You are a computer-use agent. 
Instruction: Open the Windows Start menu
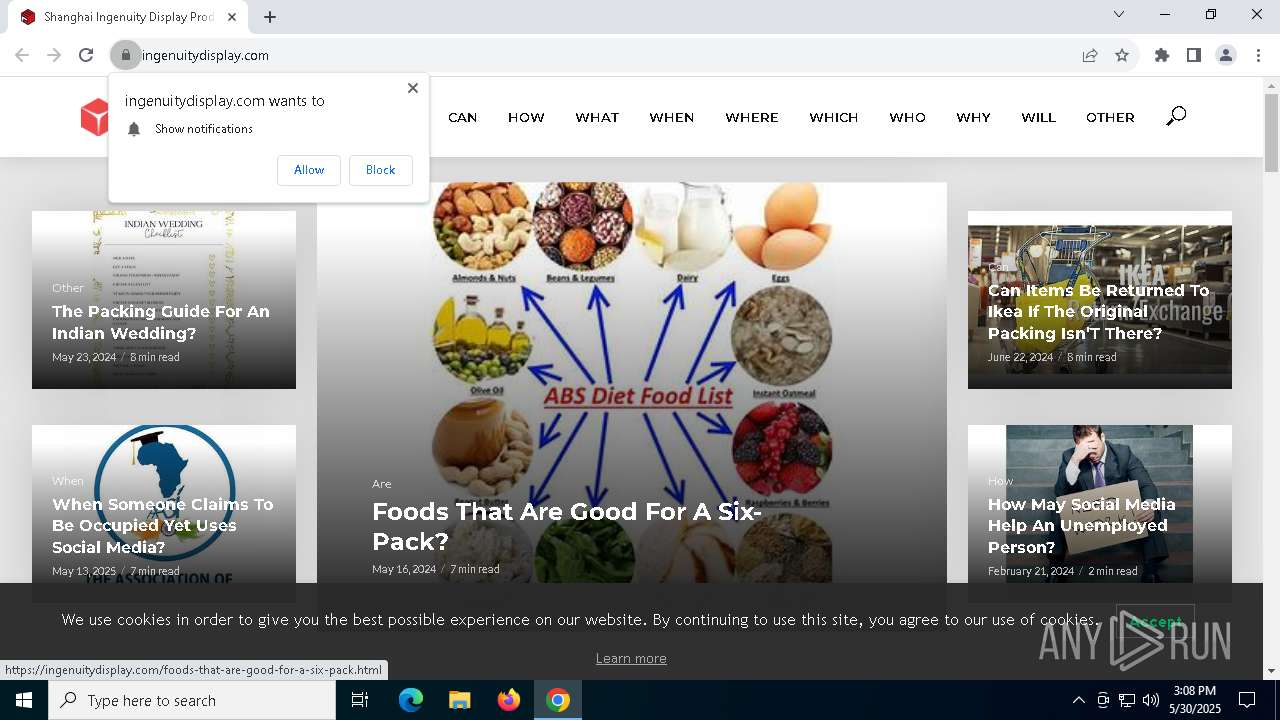coord(24,700)
